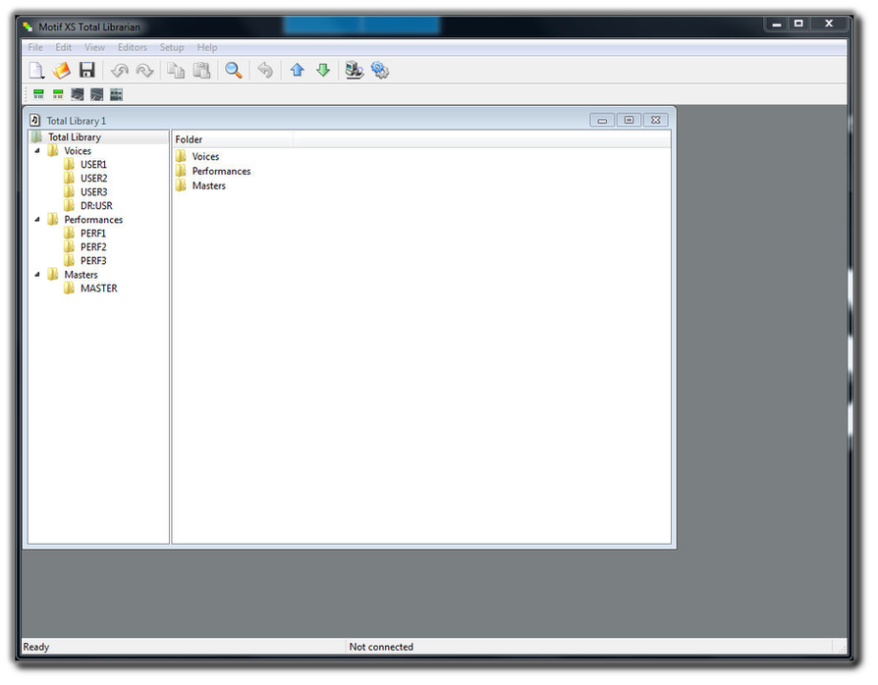Open the Edit menu

point(63,48)
